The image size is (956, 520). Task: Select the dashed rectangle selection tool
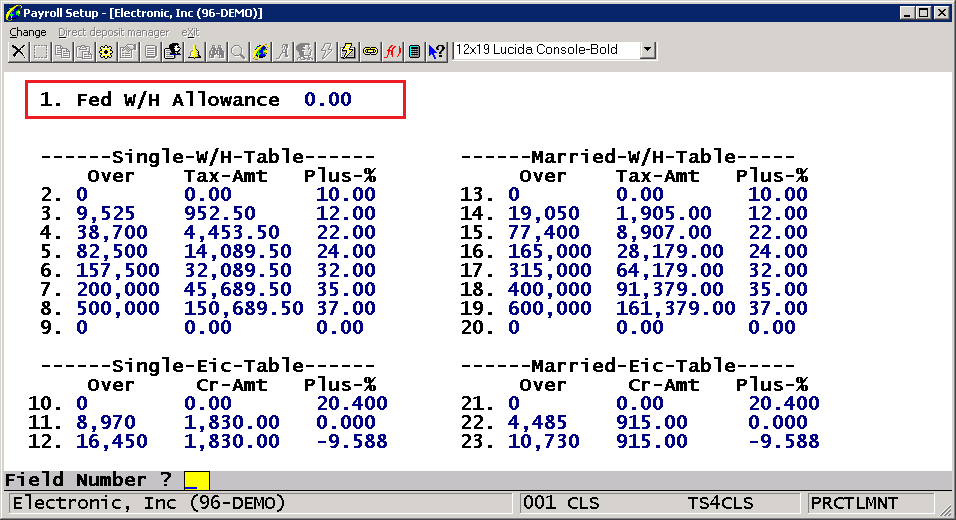pos(41,51)
